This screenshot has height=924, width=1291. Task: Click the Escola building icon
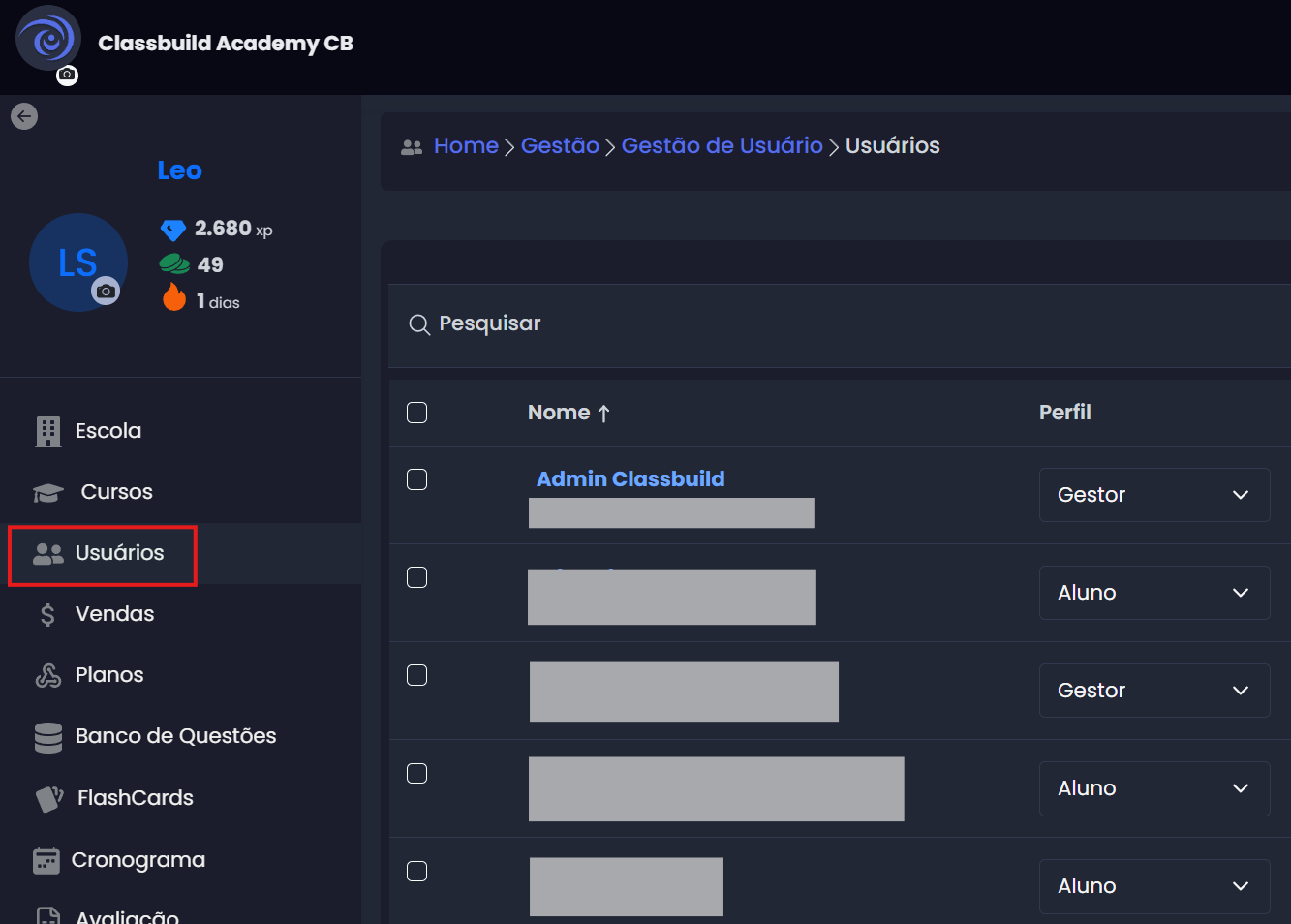[47, 431]
